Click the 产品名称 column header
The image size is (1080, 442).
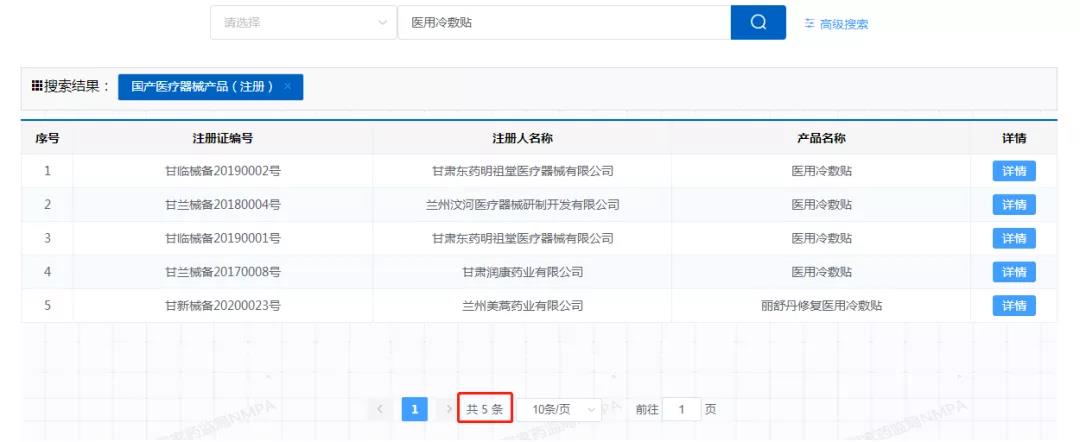click(821, 138)
